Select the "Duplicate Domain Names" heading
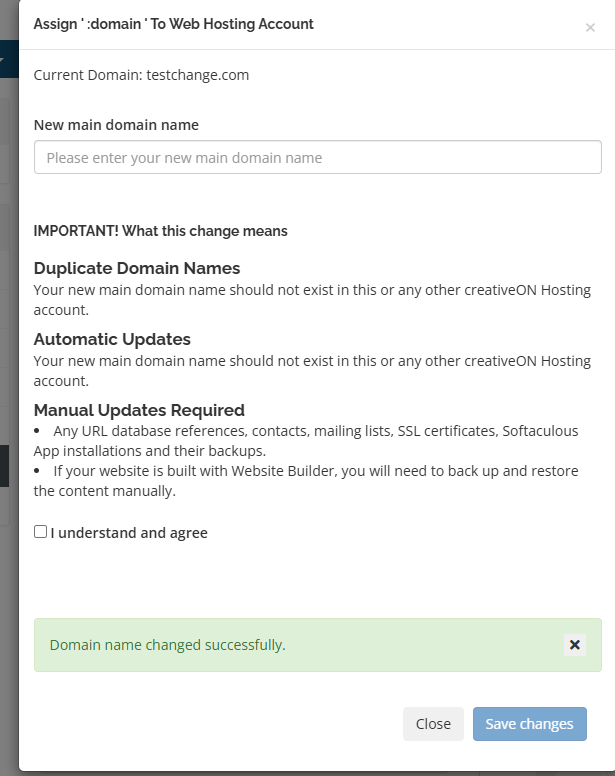This screenshot has height=776, width=615. (137, 268)
